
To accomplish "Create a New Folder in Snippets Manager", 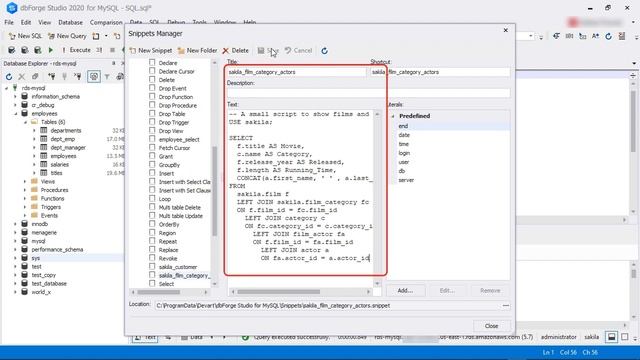I will pyautogui.click(x=198, y=51).
